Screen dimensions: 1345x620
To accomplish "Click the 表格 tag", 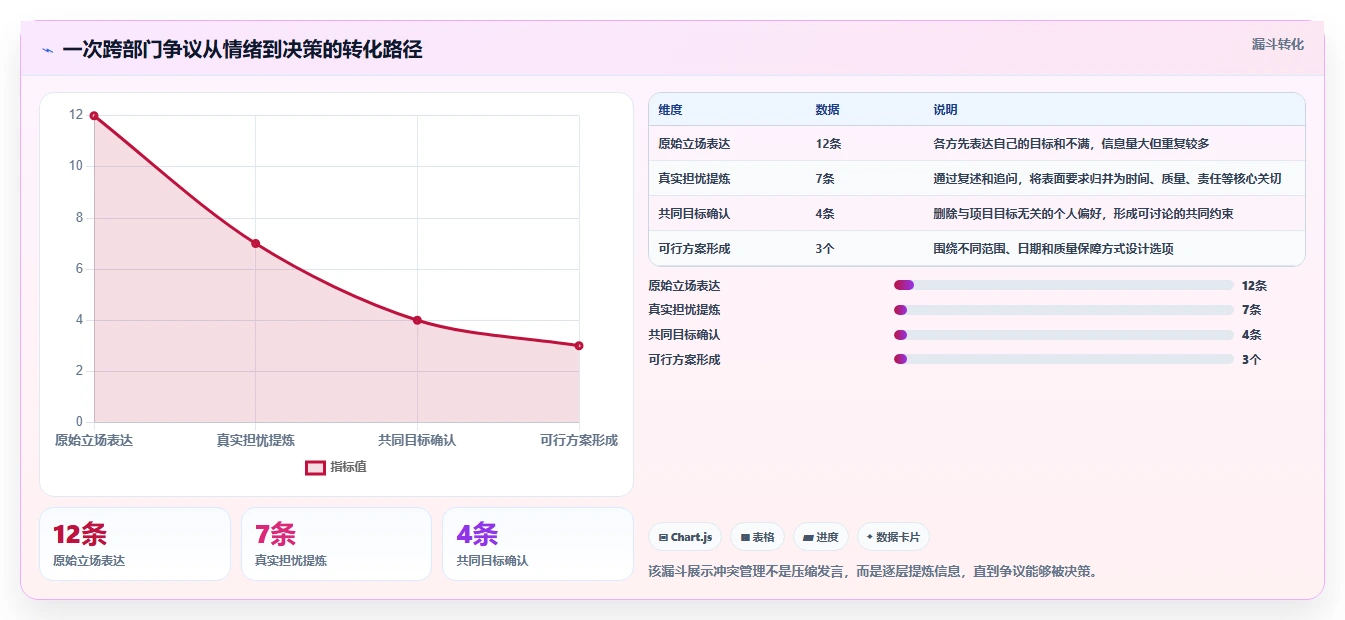I will point(757,537).
